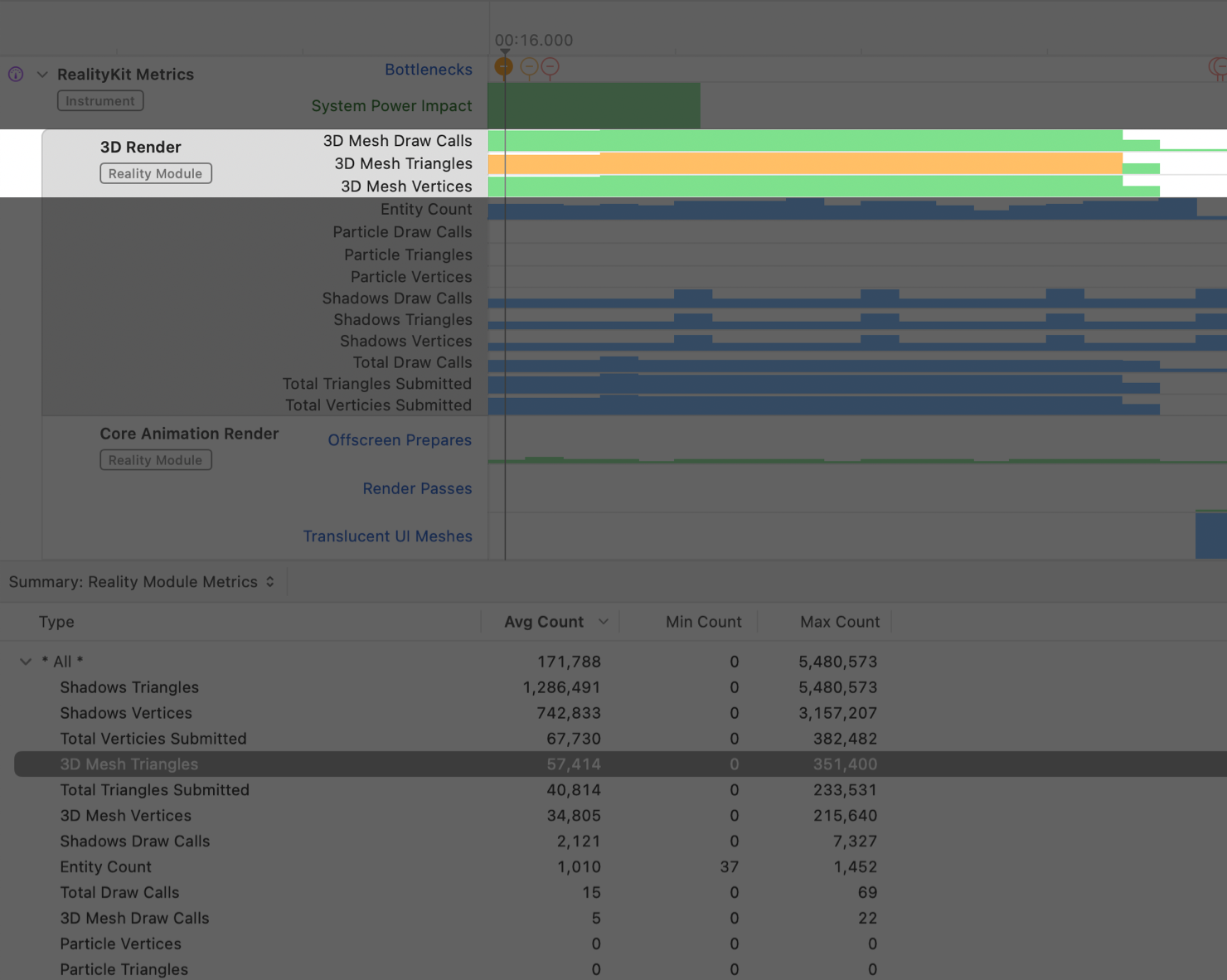Open the Avg Count column sort dropdown
Viewport: 1227px width, 980px height.
(x=604, y=621)
